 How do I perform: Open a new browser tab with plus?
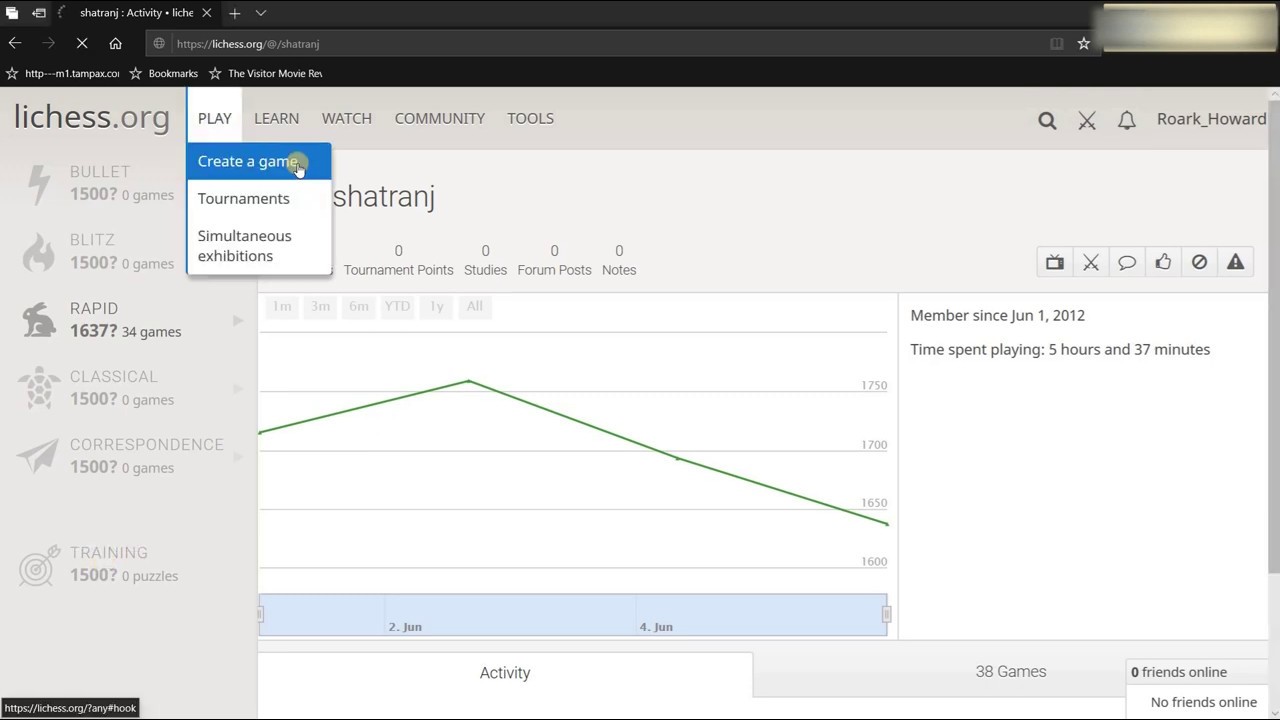pyautogui.click(x=234, y=13)
